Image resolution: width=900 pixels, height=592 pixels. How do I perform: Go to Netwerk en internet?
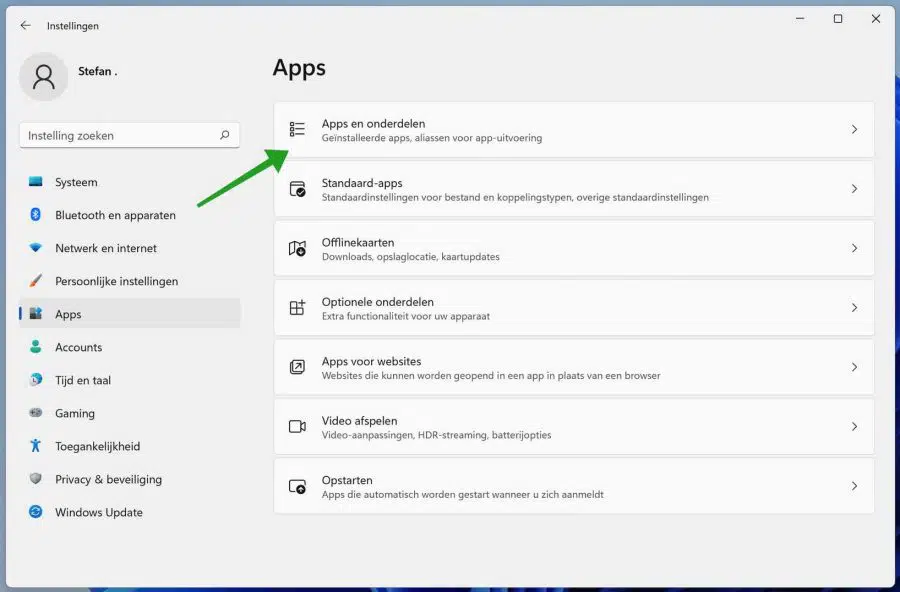click(130, 248)
